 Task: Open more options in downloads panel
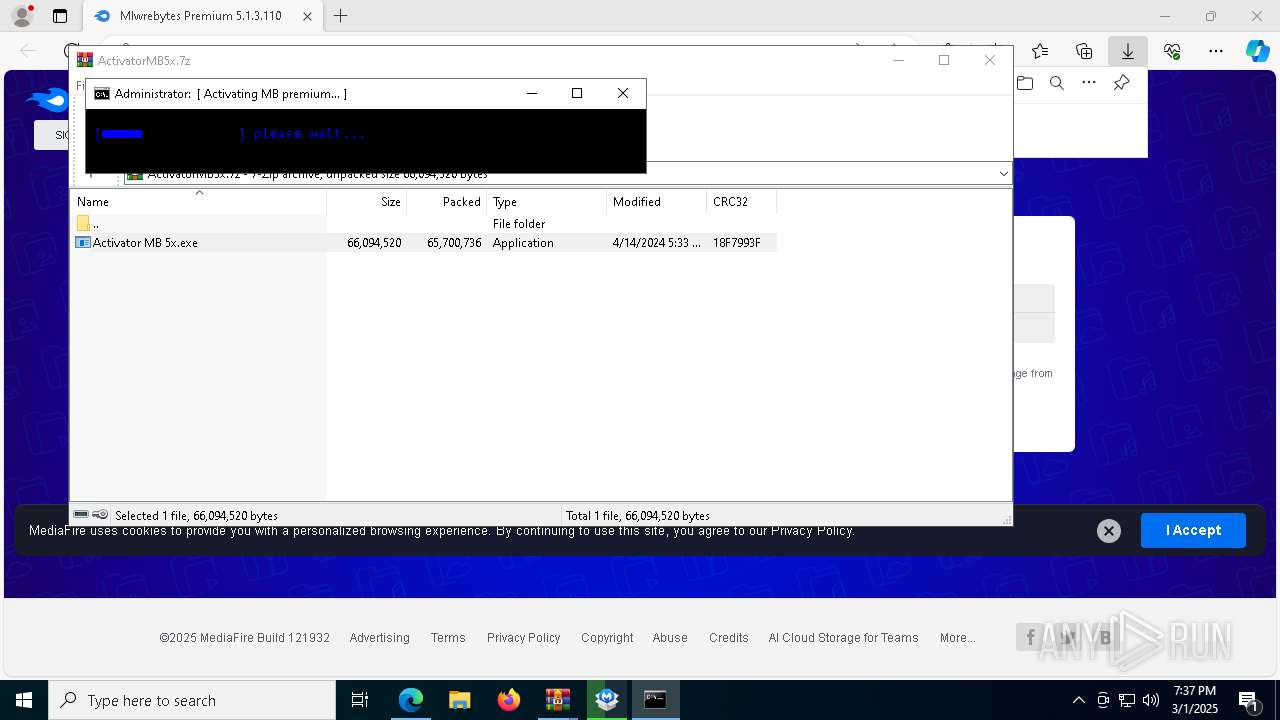[x=1089, y=83]
